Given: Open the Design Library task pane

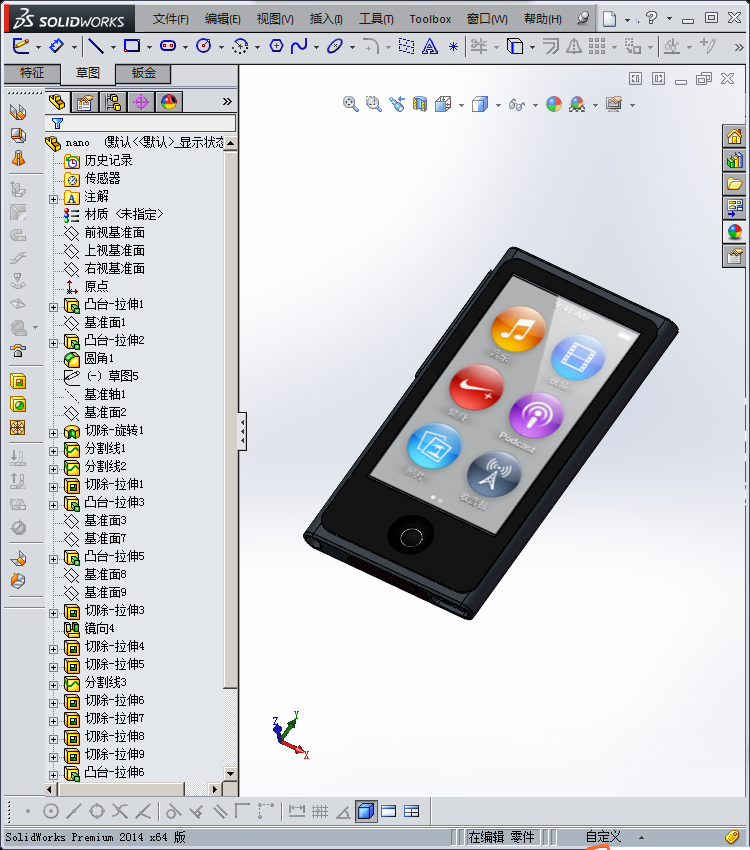Looking at the screenshot, I should pyautogui.click(x=735, y=160).
